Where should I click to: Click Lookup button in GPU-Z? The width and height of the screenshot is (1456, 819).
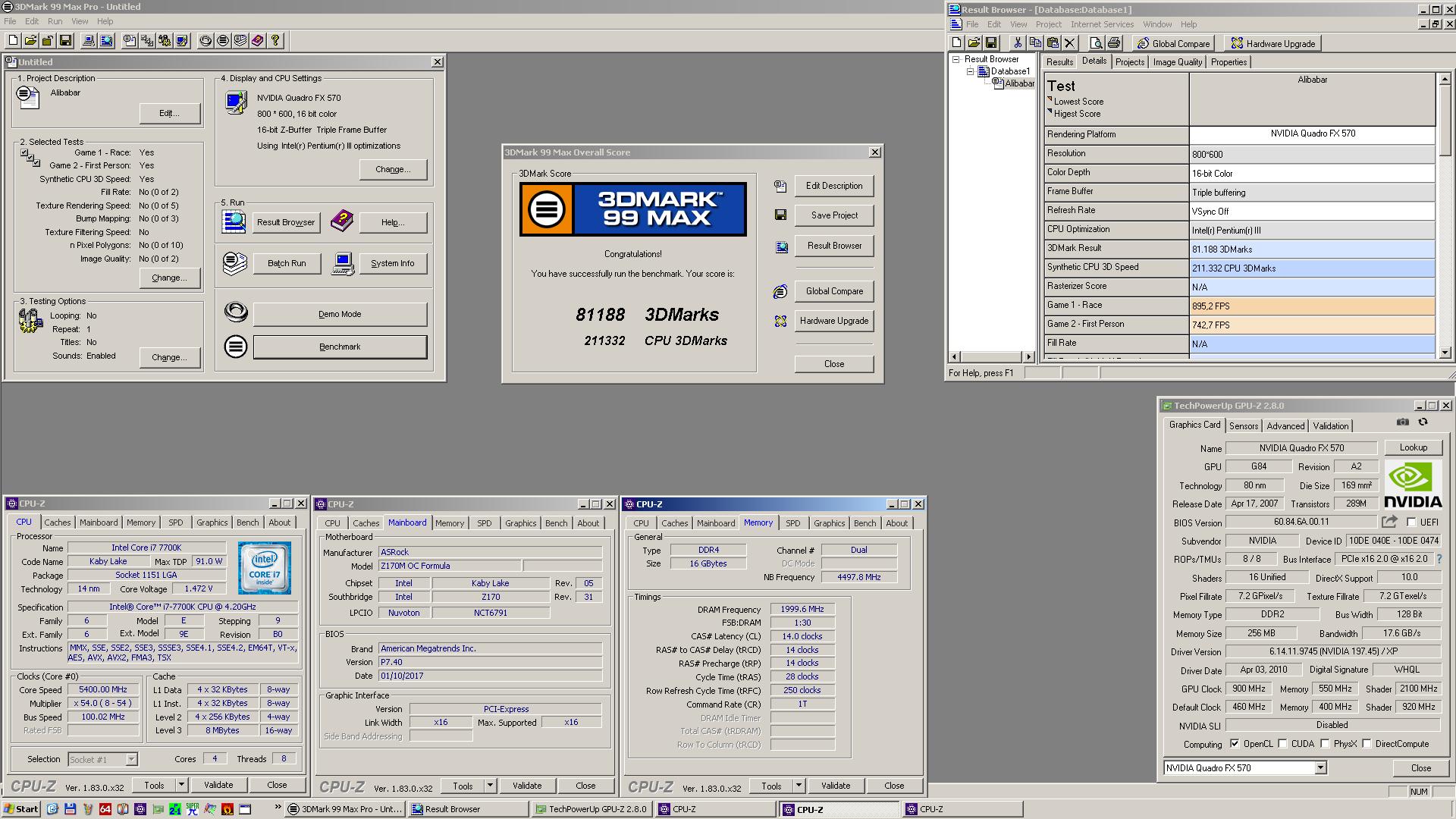click(x=1413, y=447)
